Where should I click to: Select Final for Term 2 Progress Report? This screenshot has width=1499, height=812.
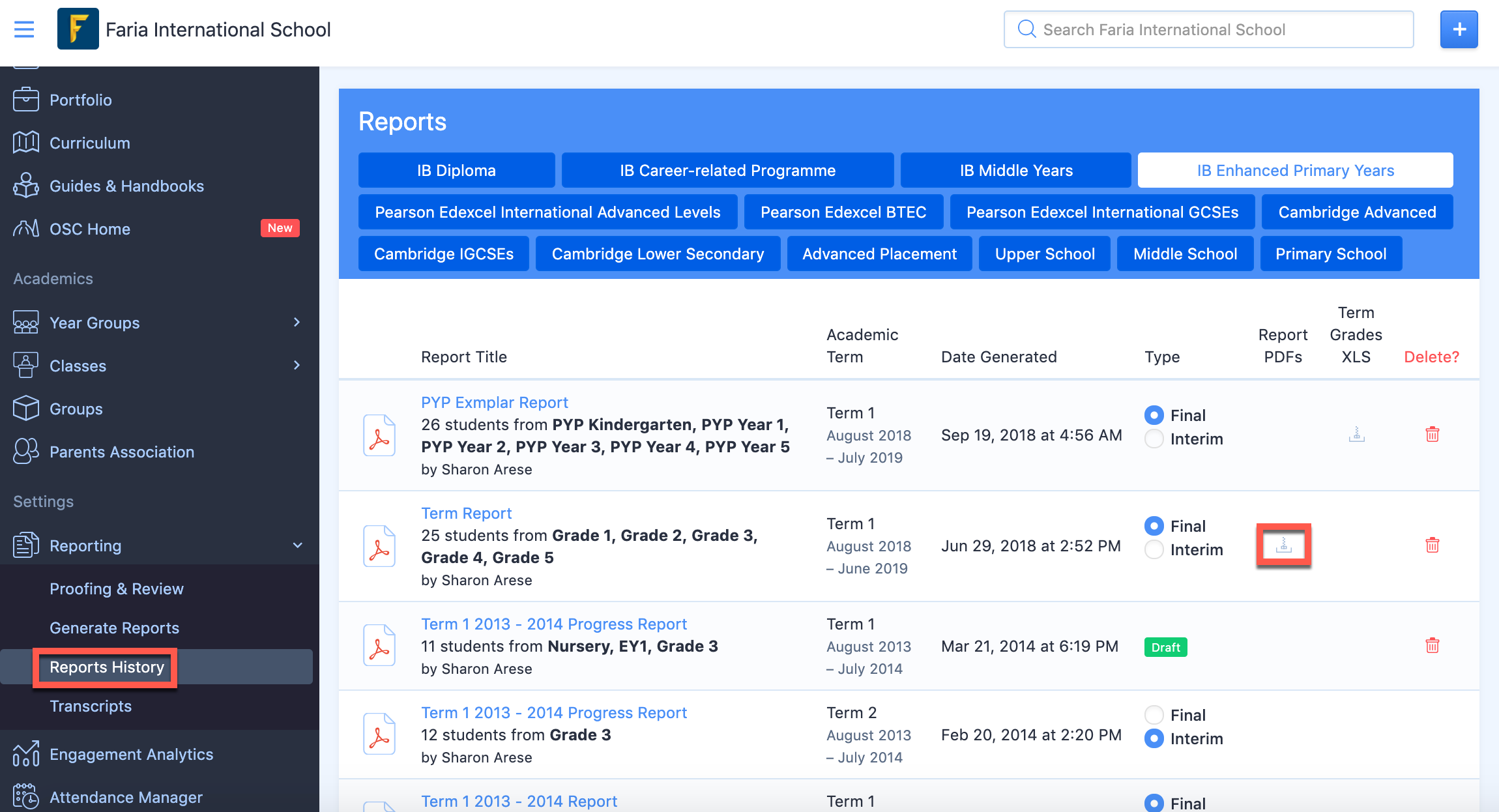click(x=1154, y=715)
